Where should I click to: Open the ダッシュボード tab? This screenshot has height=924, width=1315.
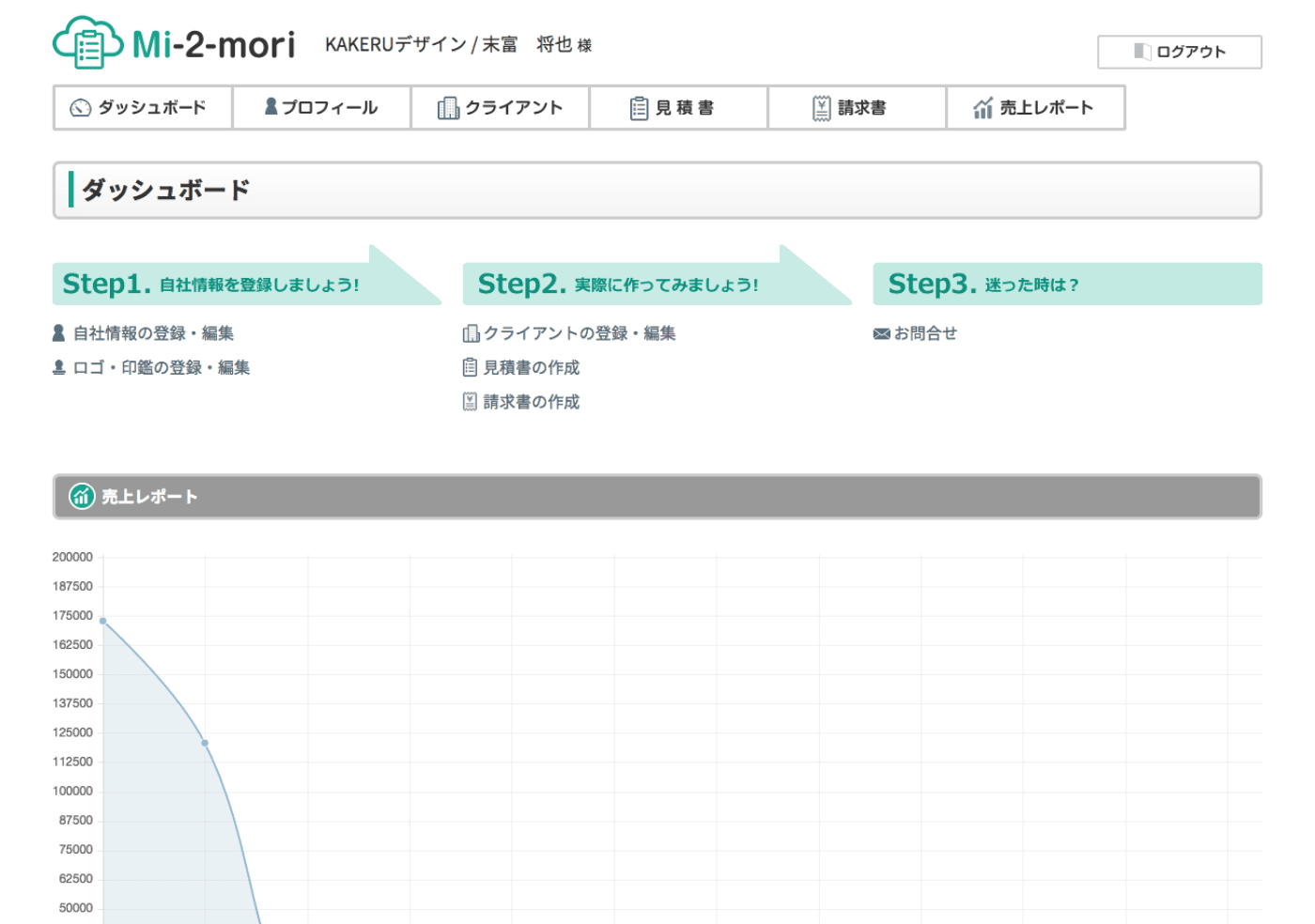click(143, 108)
